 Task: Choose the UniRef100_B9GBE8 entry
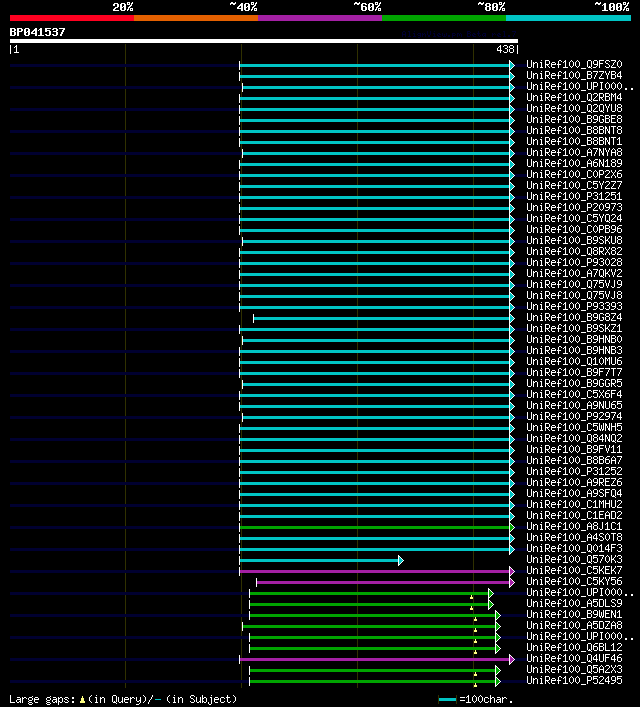574,119
